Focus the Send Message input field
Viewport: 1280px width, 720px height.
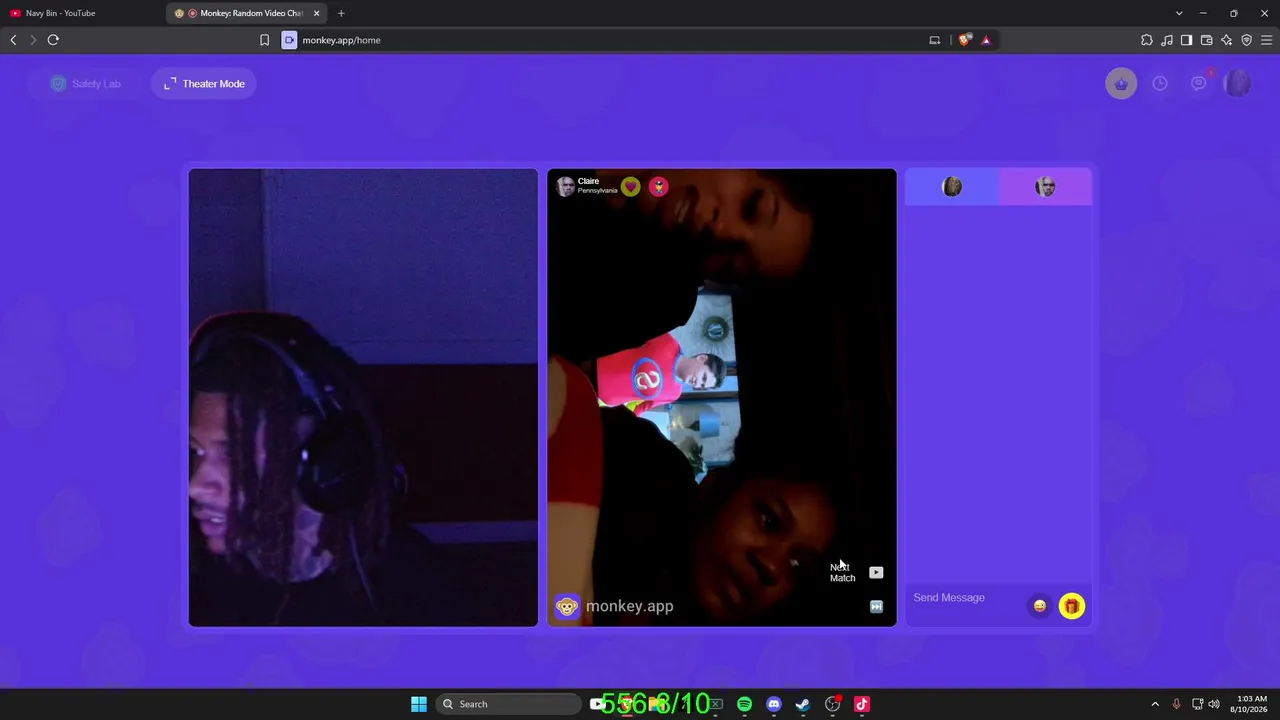pos(966,598)
